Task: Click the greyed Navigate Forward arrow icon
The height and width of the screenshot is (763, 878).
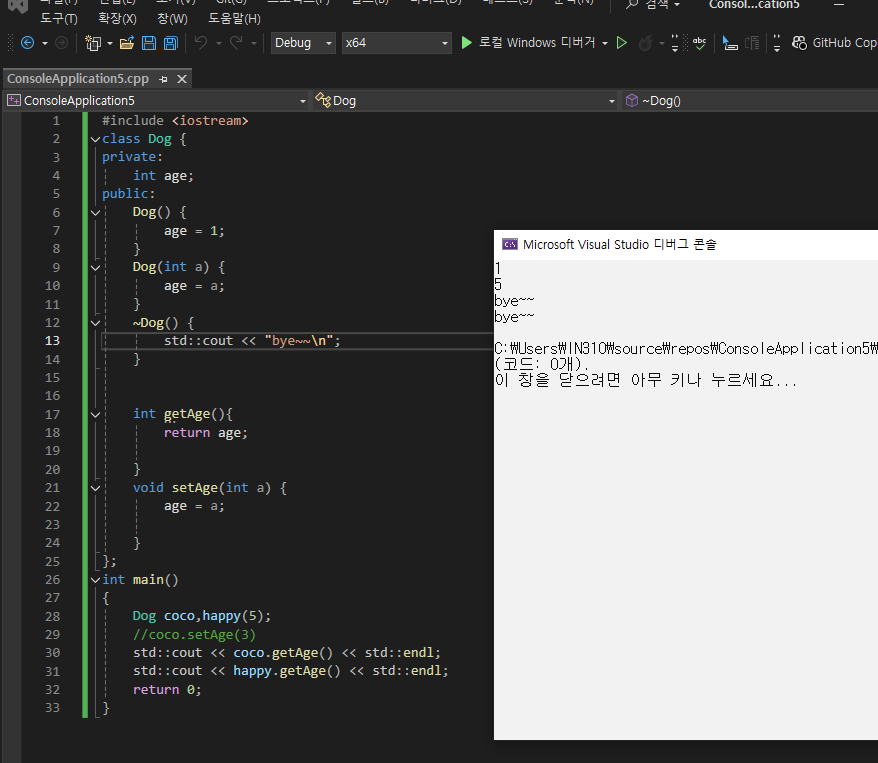Action: 61,43
